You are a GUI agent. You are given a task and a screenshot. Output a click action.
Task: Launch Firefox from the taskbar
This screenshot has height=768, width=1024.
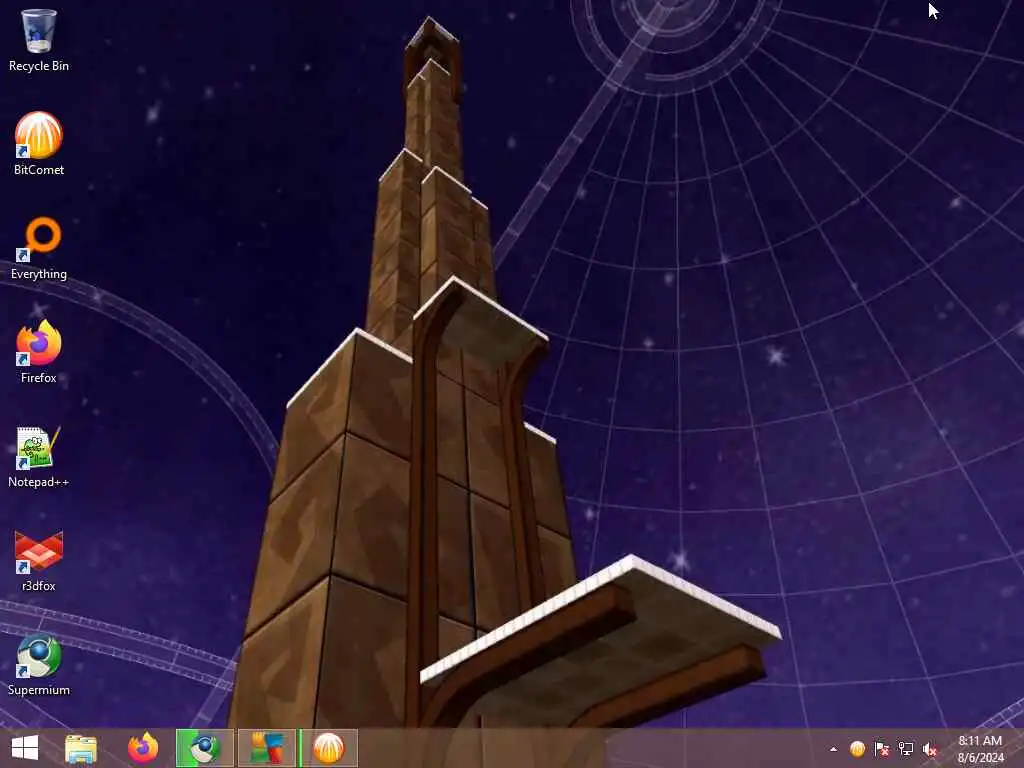tap(143, 748)
